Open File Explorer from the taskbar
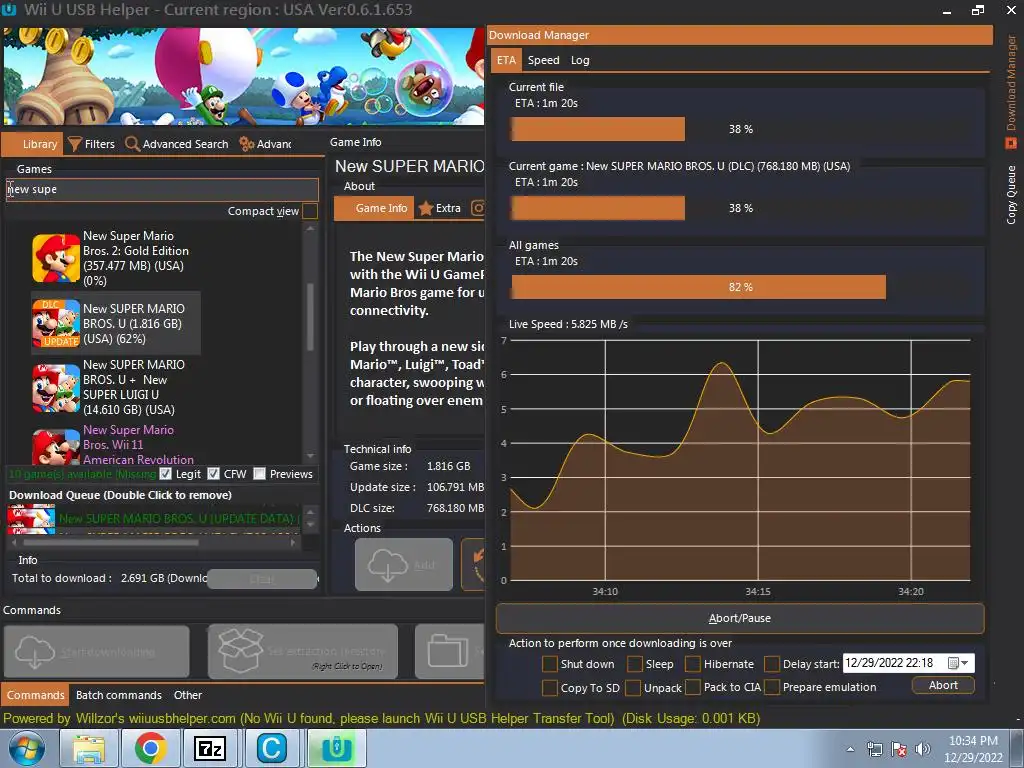This screenshot has height=768, width=1024. pos(89,748)
